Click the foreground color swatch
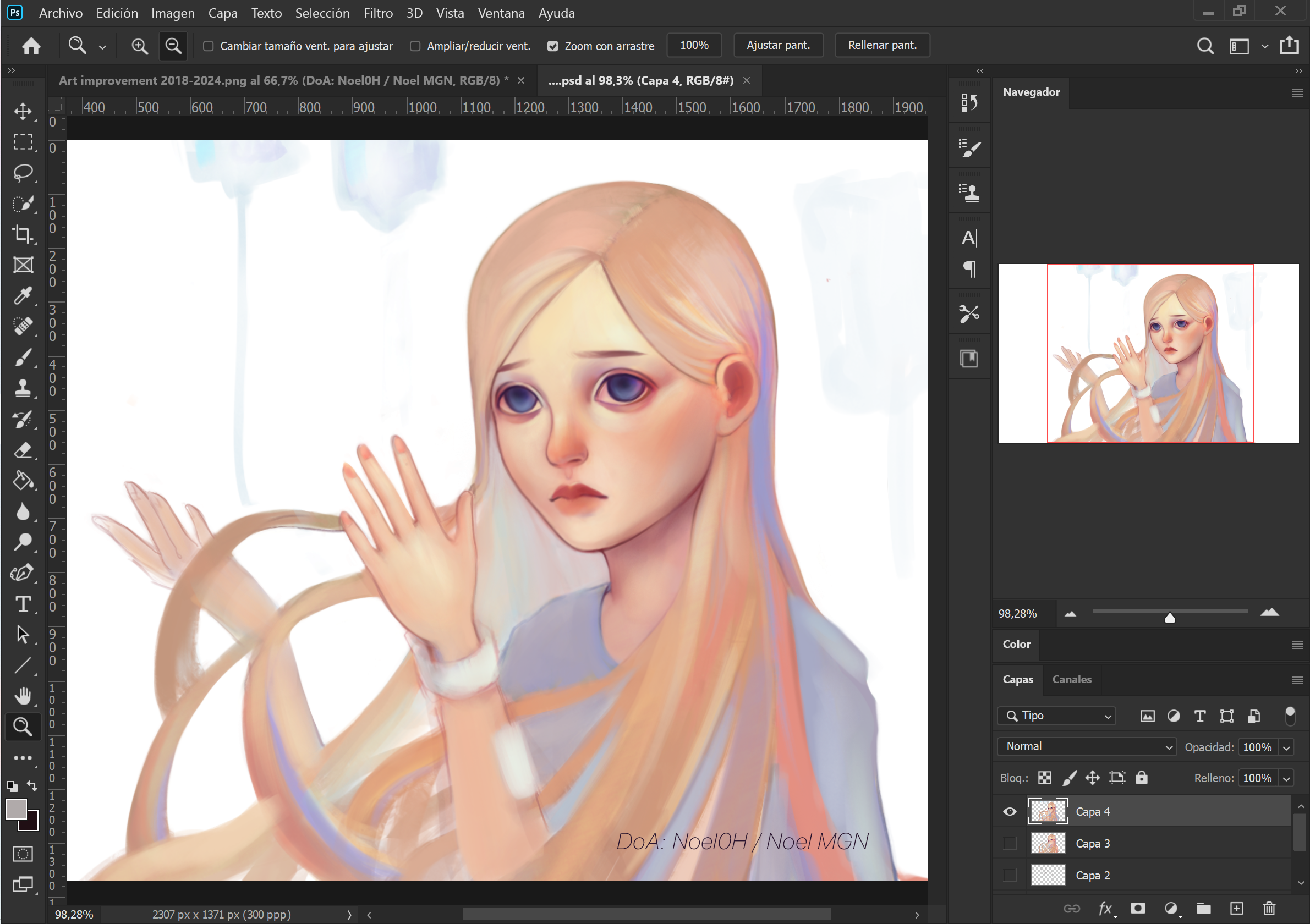 coord(16,809)
